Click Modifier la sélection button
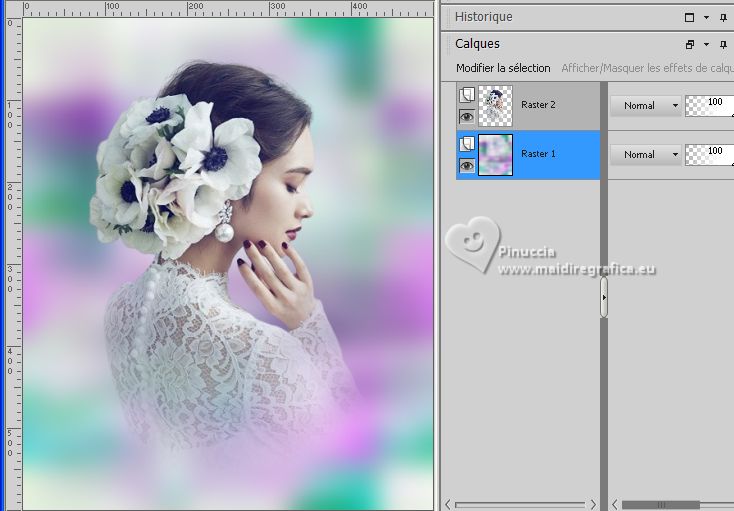734x511 pixels. (x=503, y=68)
